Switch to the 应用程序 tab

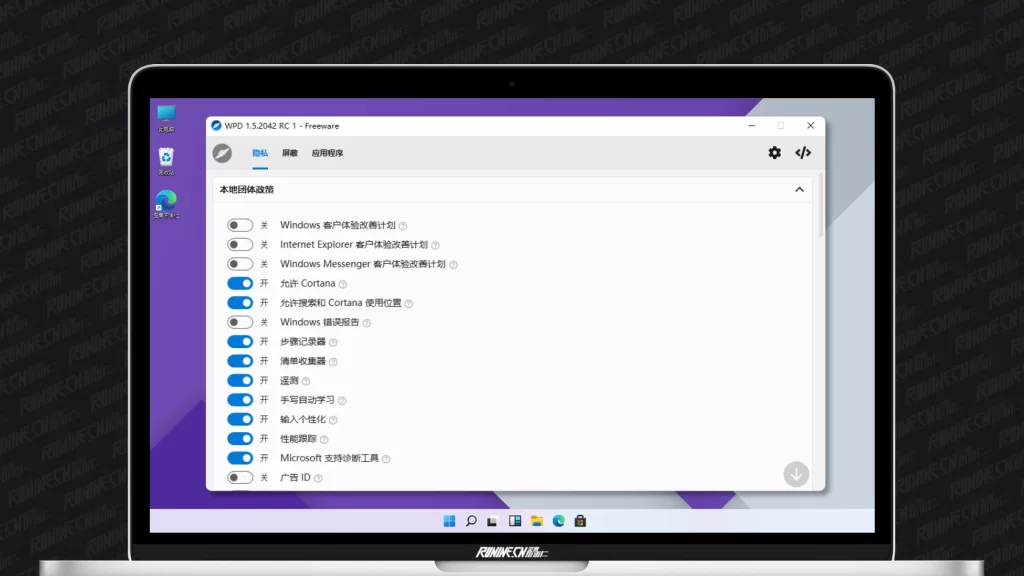[327, 153]
